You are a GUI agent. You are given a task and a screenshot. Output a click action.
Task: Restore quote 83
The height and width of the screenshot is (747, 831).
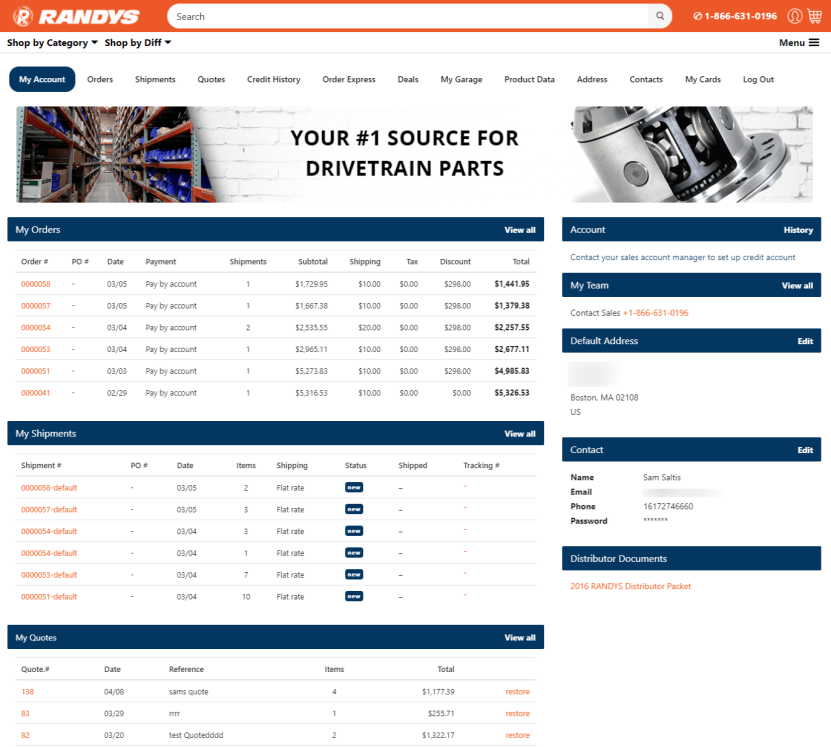tap(517, 713)
